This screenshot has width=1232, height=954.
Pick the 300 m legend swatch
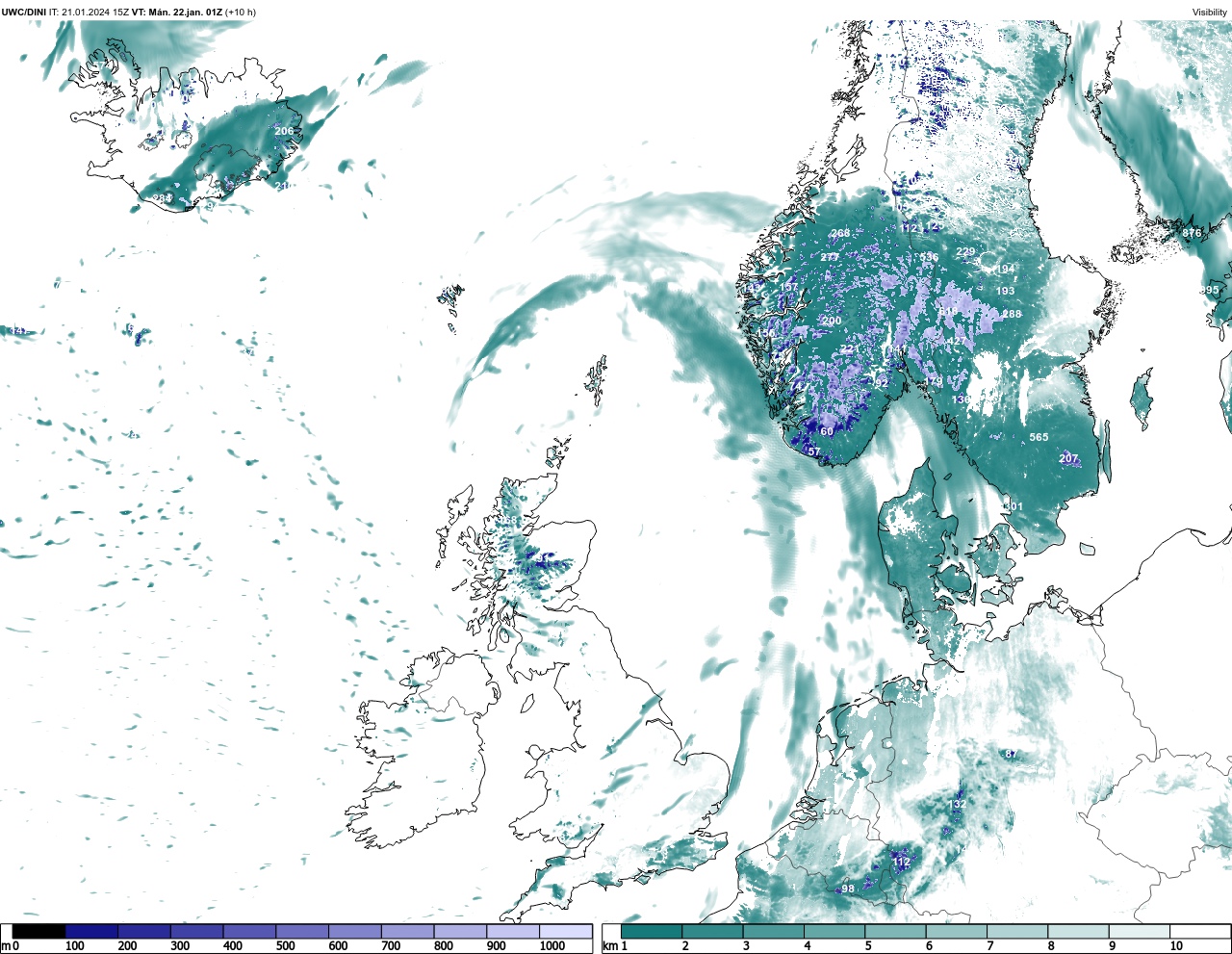197,931
